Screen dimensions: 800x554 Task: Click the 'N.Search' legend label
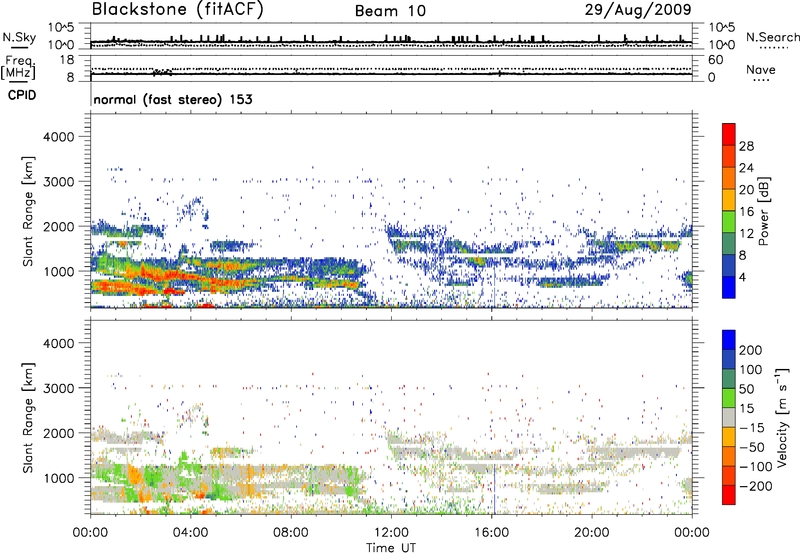(x=773, y=37)
